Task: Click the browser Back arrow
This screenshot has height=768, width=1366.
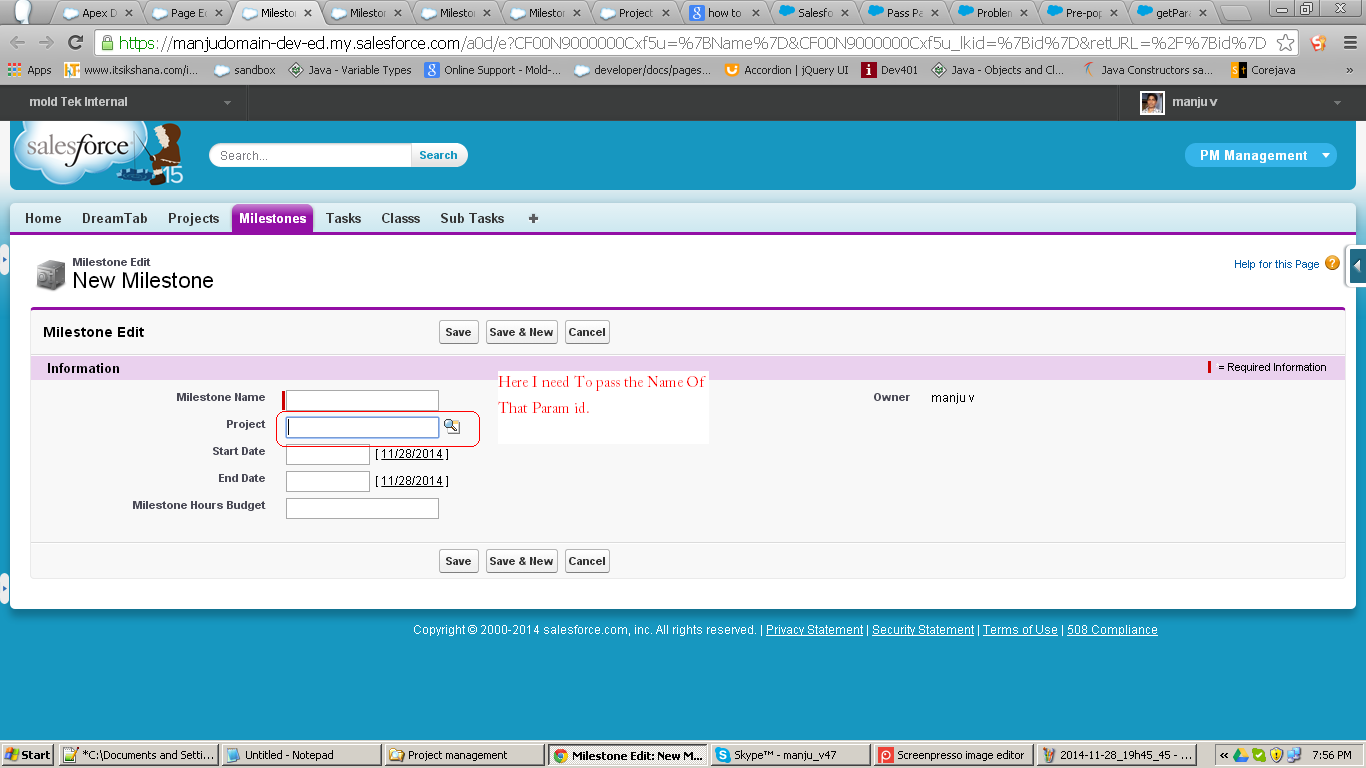Action: click(x=18, y=43)
